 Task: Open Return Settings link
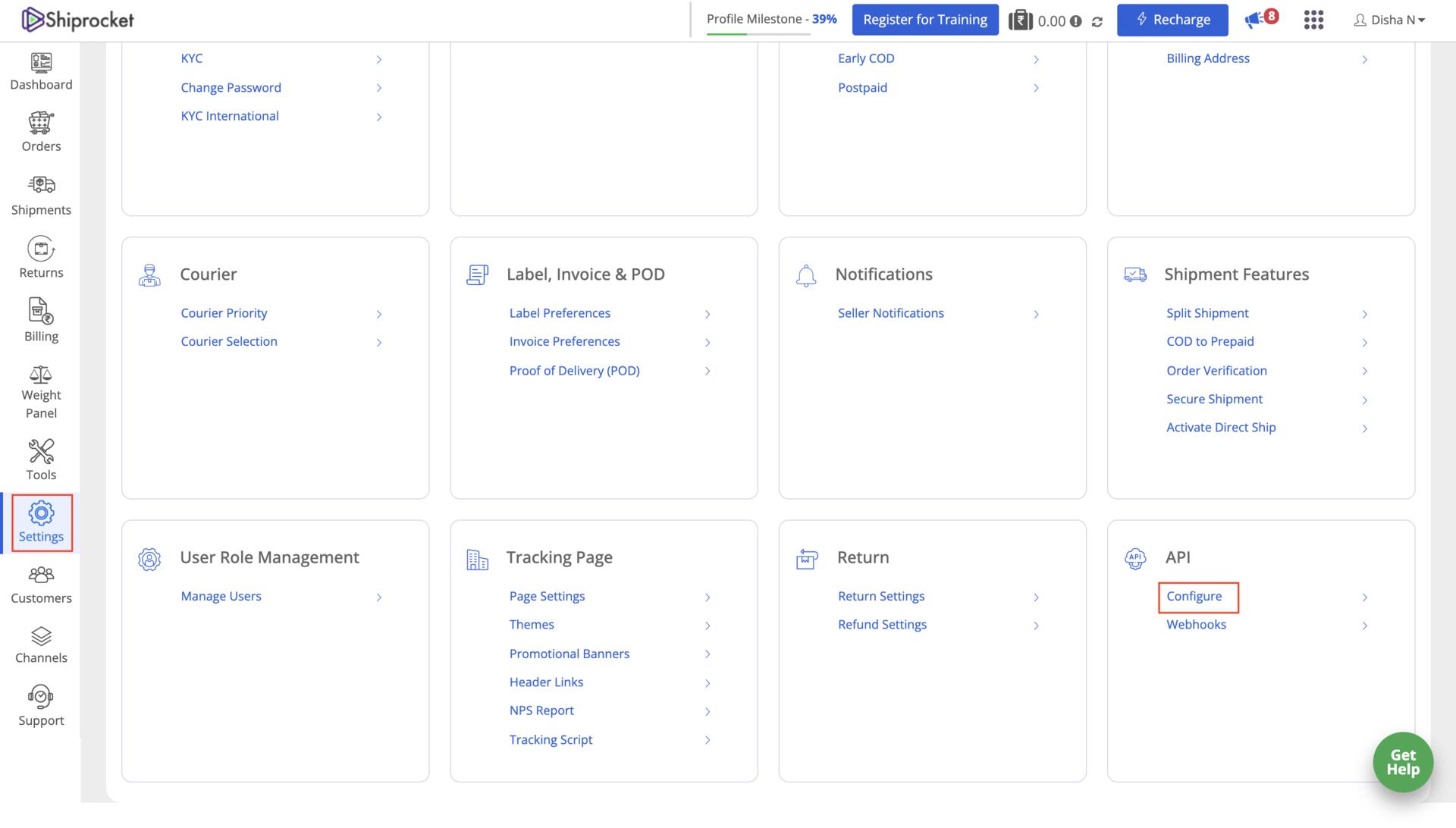(x=880, y=596)
